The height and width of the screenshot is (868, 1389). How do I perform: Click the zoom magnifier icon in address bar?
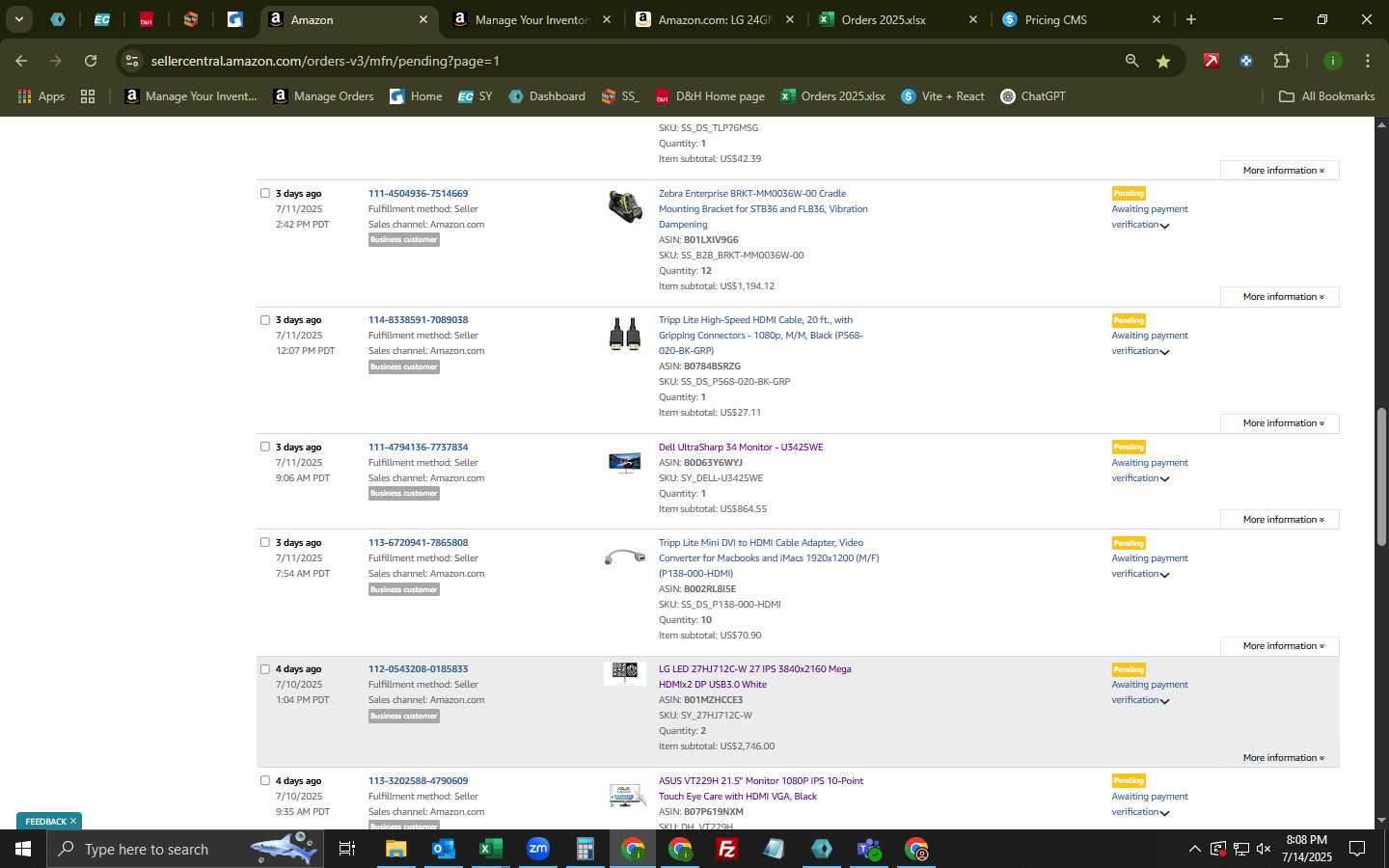click(1131, 61)
